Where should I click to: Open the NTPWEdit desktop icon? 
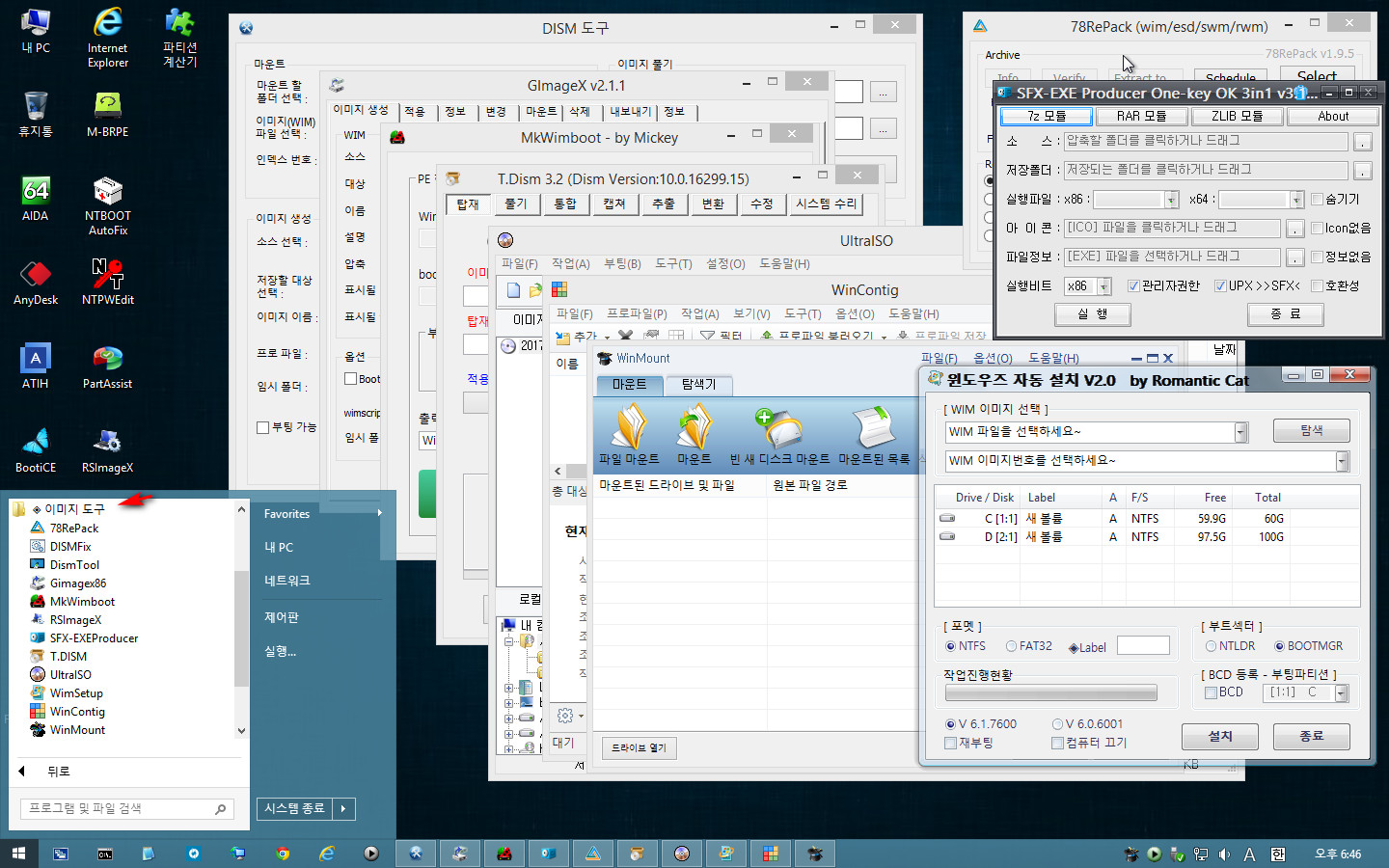[107, 283]
